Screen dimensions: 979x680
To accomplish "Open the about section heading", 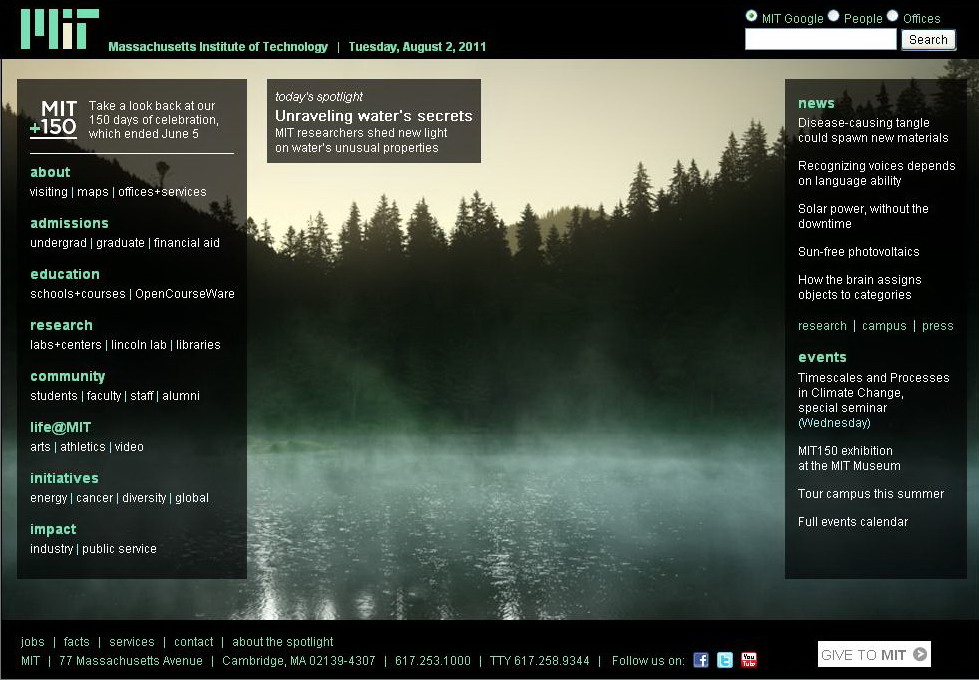I will coord(50,172).
